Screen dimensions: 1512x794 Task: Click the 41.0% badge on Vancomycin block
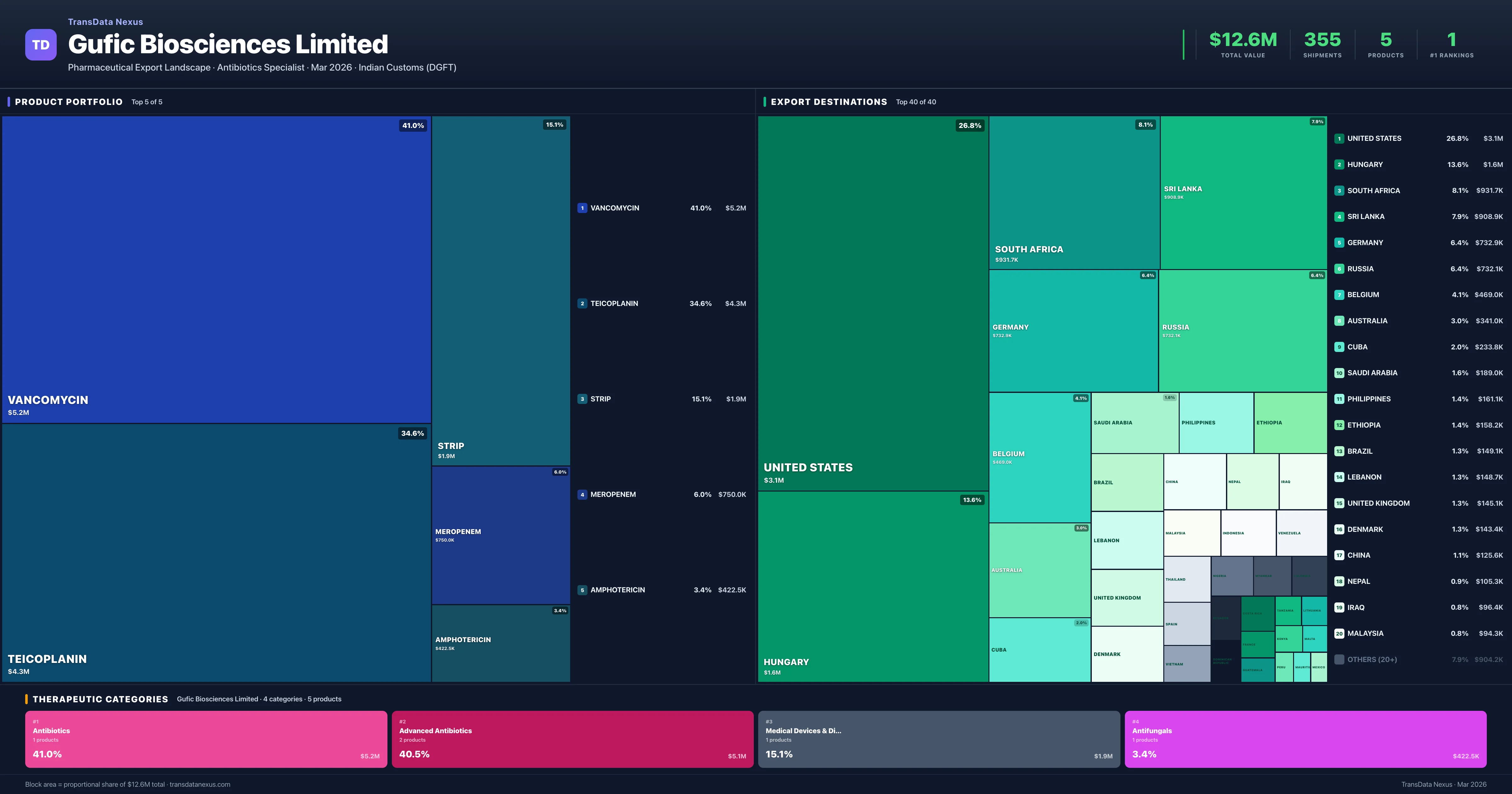click(413, 126)
